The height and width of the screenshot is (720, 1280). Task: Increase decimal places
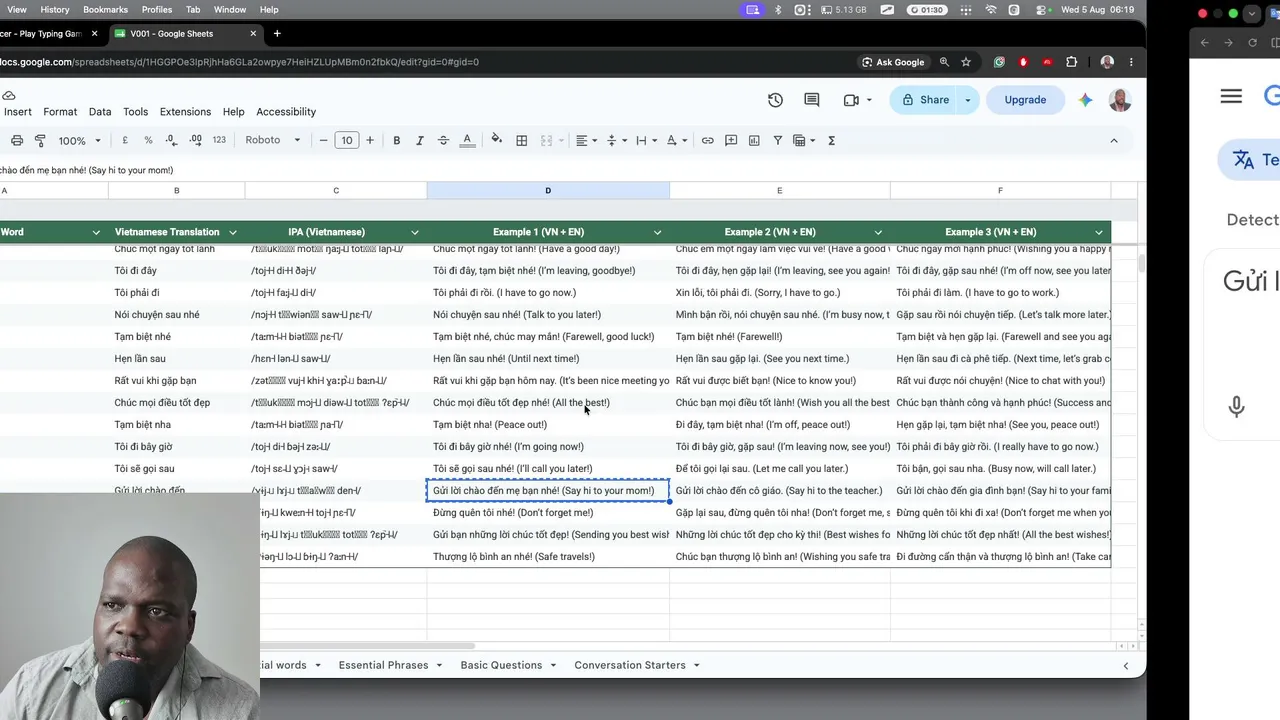(195, 141)
